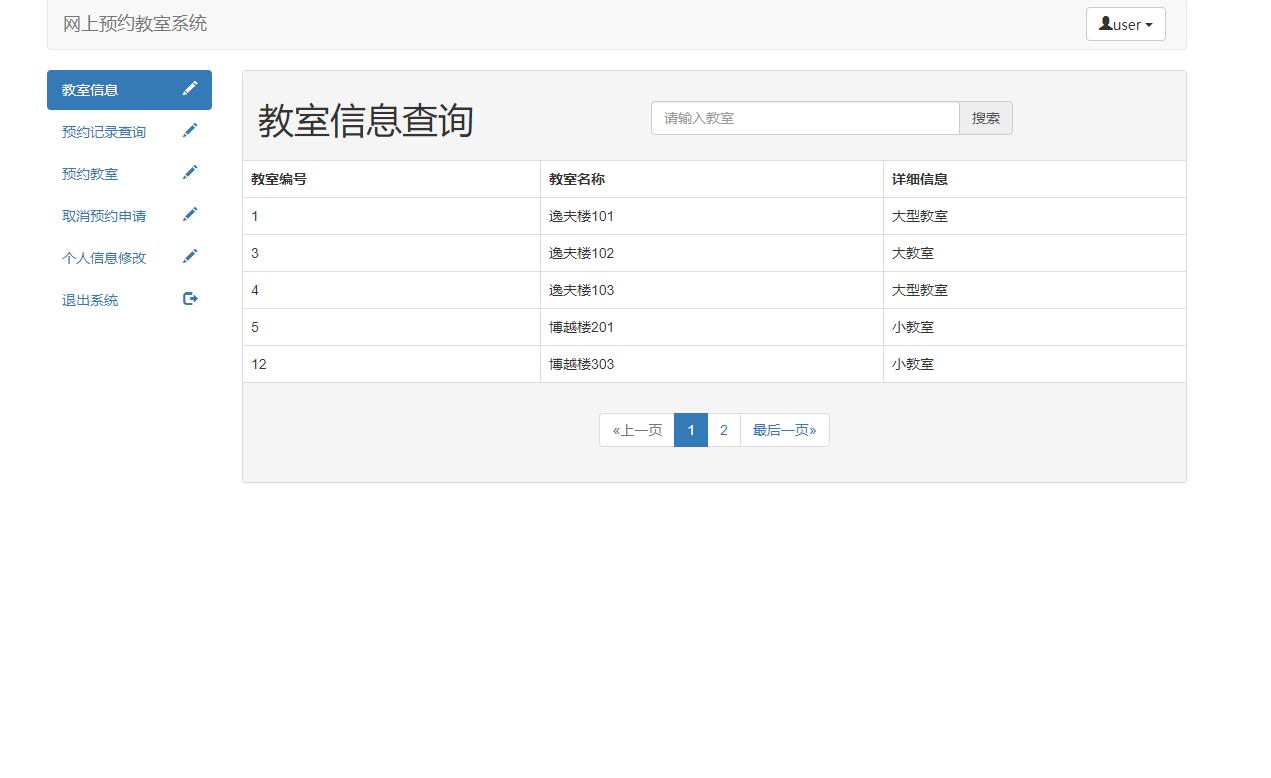Click 最后一页» to jump to last page
The height and width of the screenshot is (778, 1271).
[784, 429]
